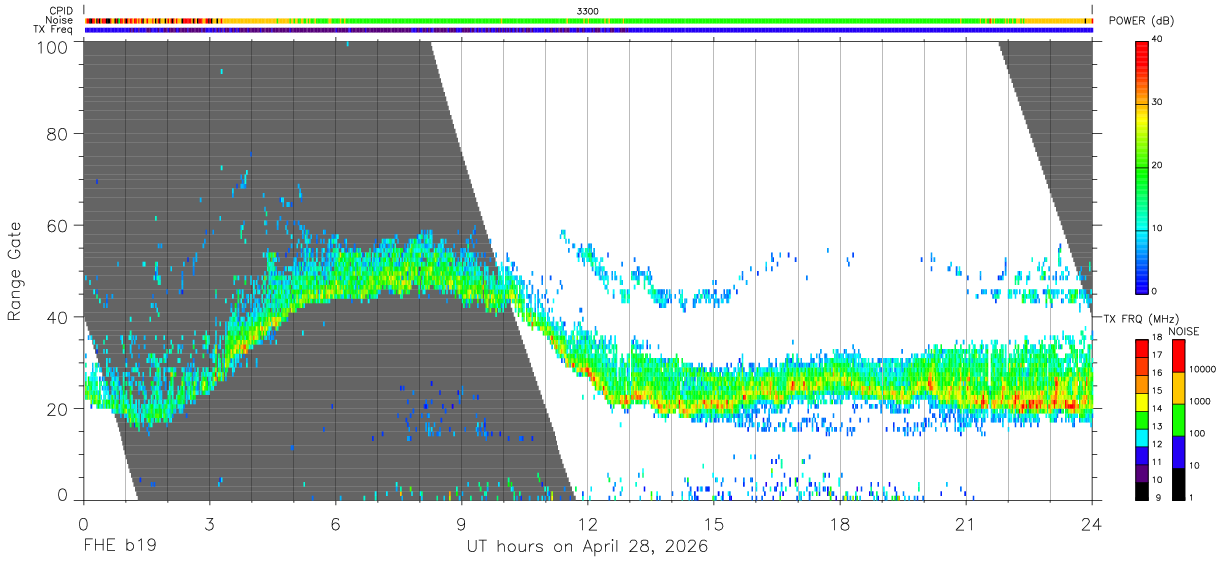Click the time axis tick label 6

(x=335, y=523)
